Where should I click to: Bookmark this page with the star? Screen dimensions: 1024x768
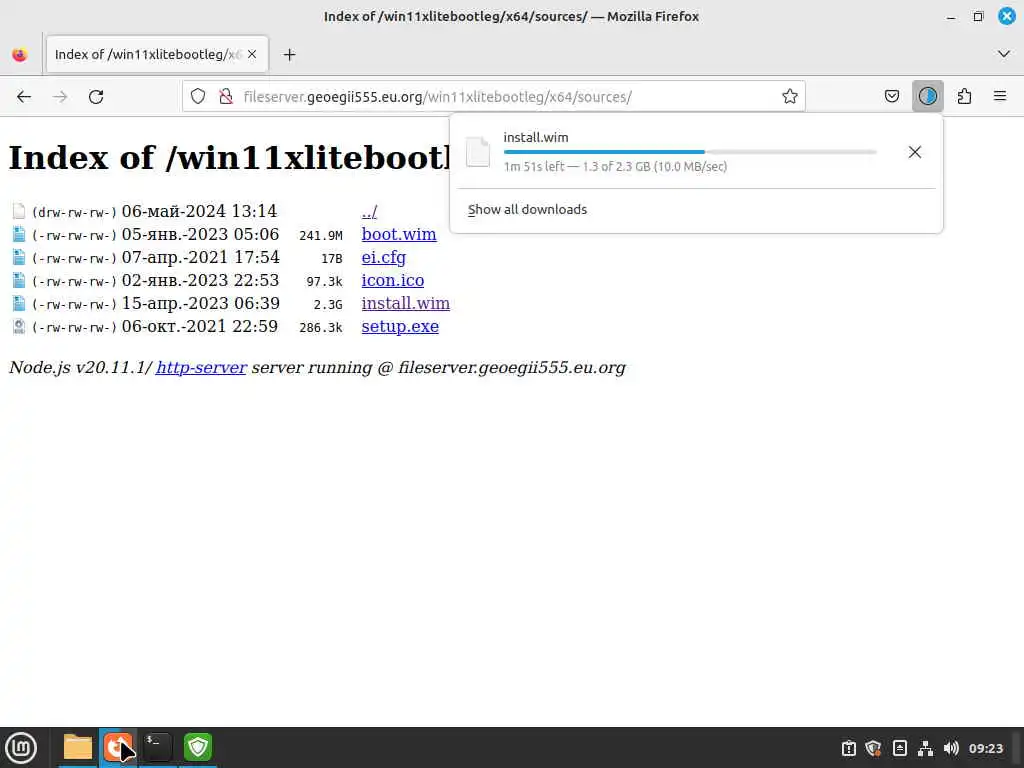790,97
